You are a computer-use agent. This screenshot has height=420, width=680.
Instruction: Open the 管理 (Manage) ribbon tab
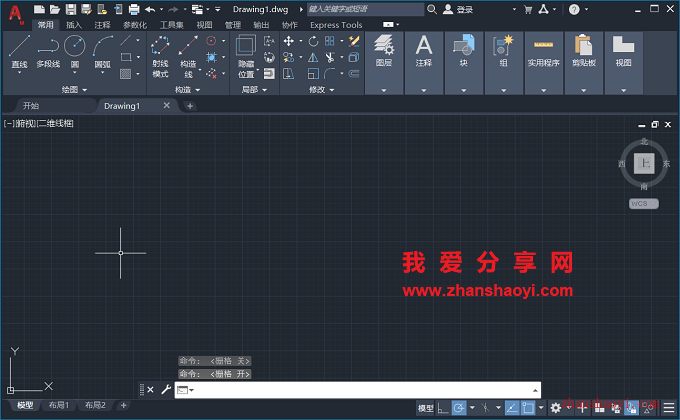[x=232, y=25]
